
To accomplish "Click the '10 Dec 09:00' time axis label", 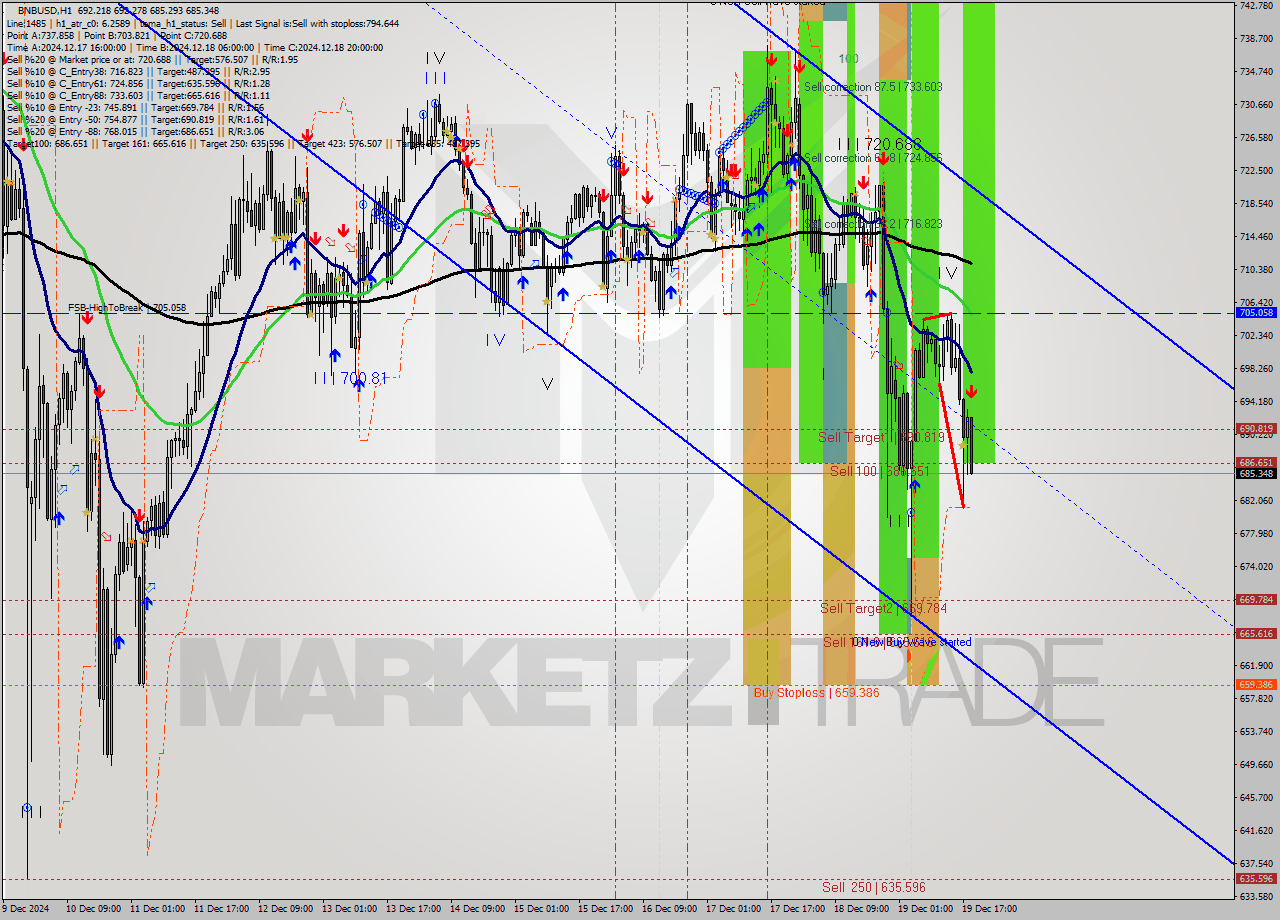I will pyautogui.click(x=94, y=909).
